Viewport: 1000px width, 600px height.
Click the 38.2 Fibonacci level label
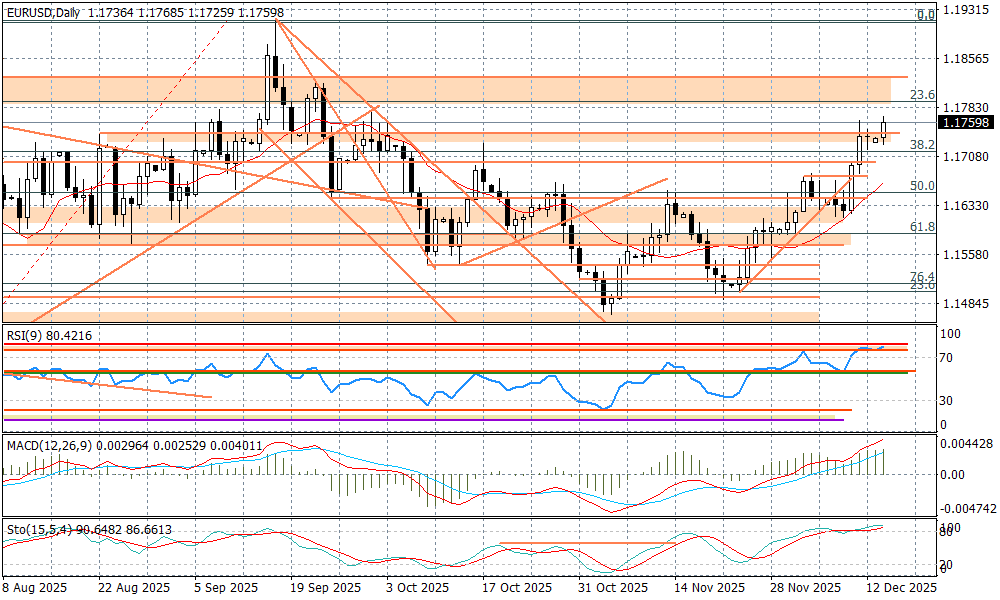[x=921, y=145]
